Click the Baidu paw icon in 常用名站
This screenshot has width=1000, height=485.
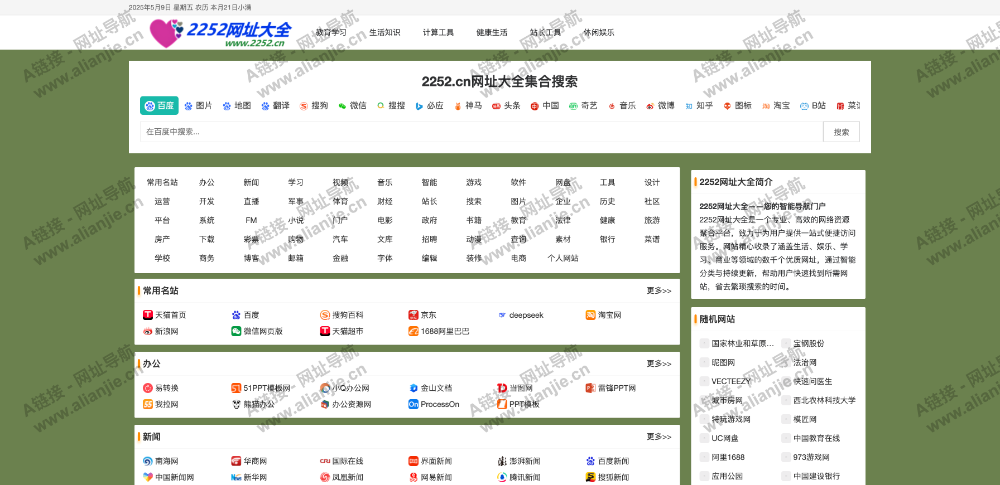[x=236, y=315]
